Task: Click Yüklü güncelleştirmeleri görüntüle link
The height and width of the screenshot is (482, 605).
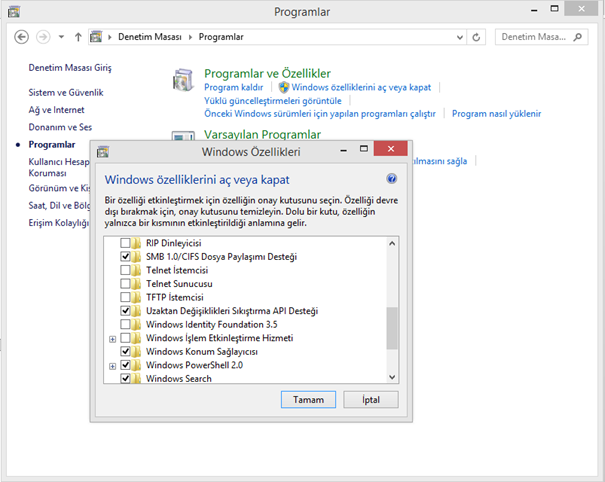Action: point(273,101)
